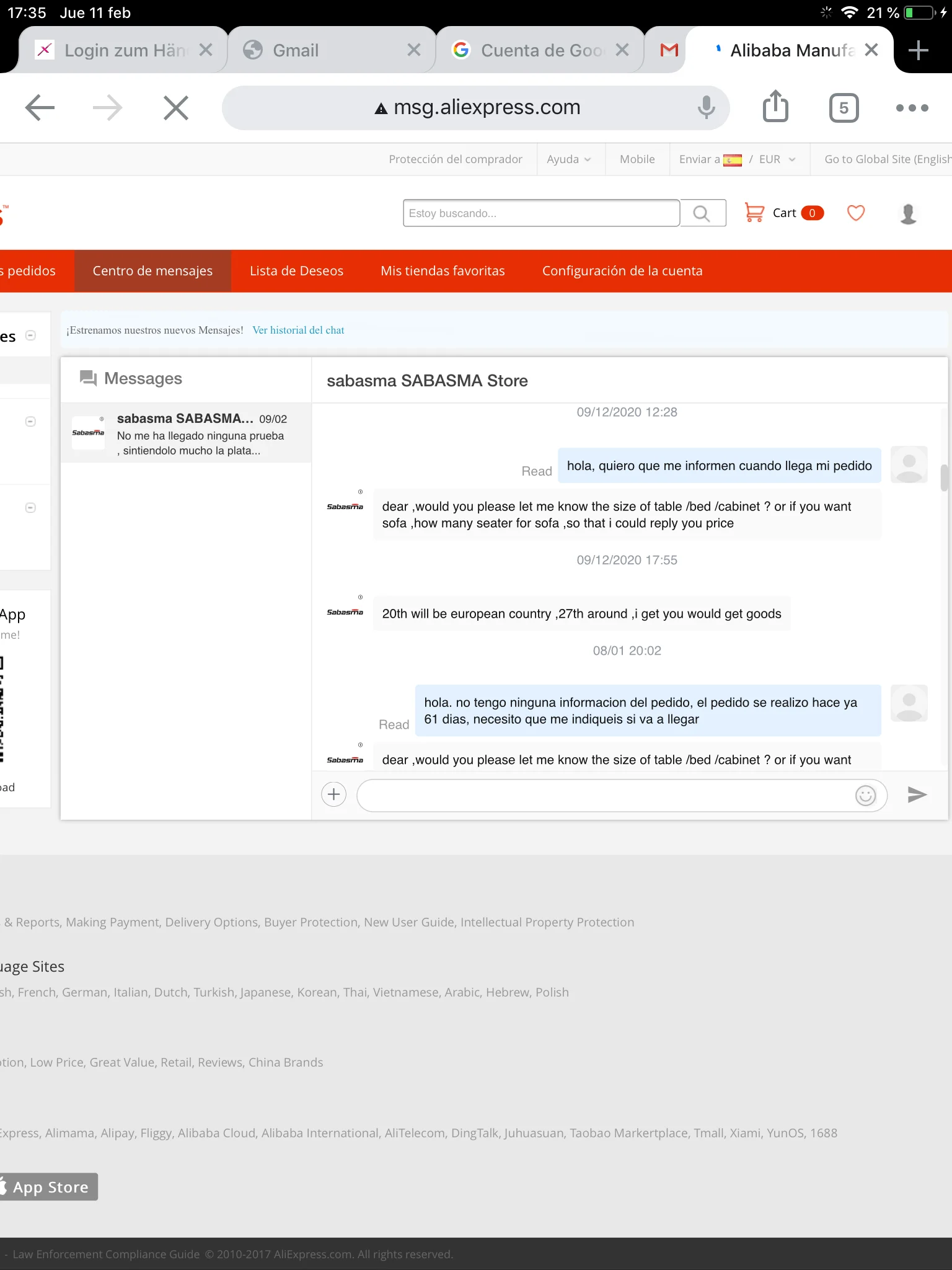Switch to the Gmail tab
952x1270 pixels.
coord(332,50)
